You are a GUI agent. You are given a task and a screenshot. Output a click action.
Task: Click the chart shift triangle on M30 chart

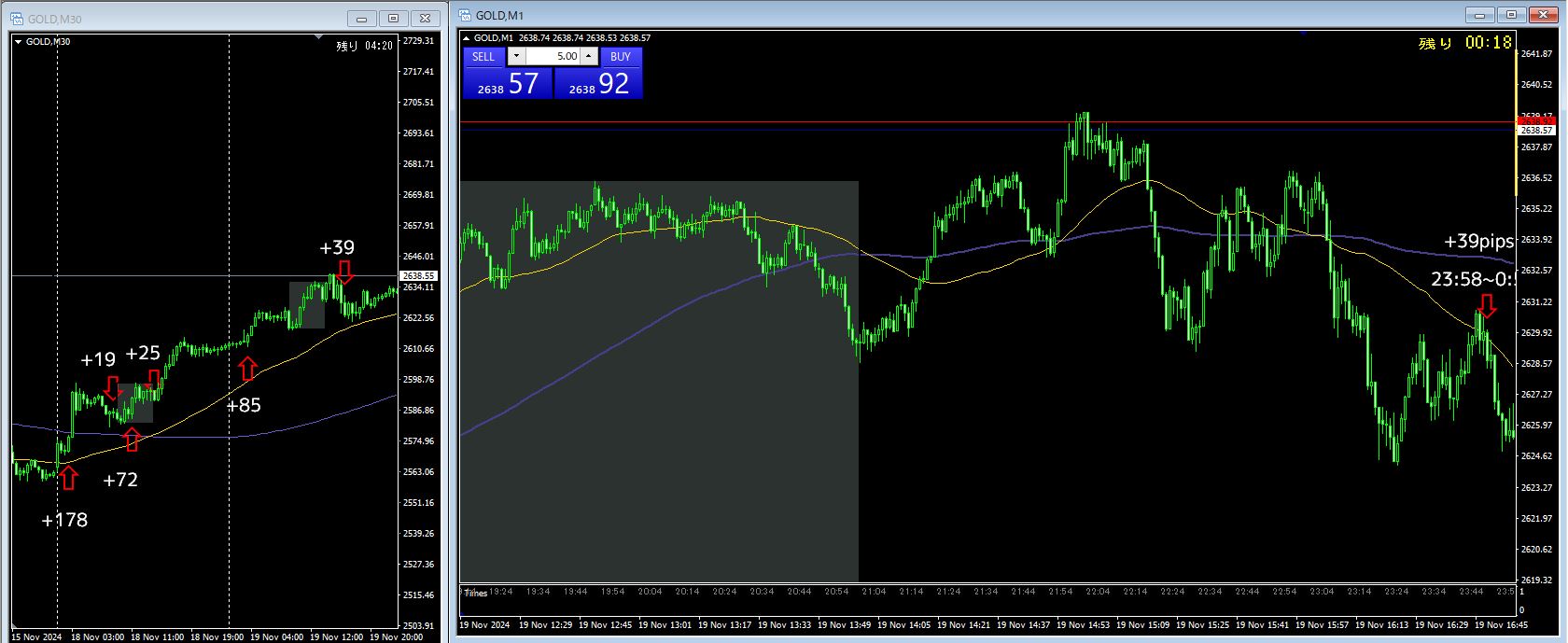click(319, 37)
